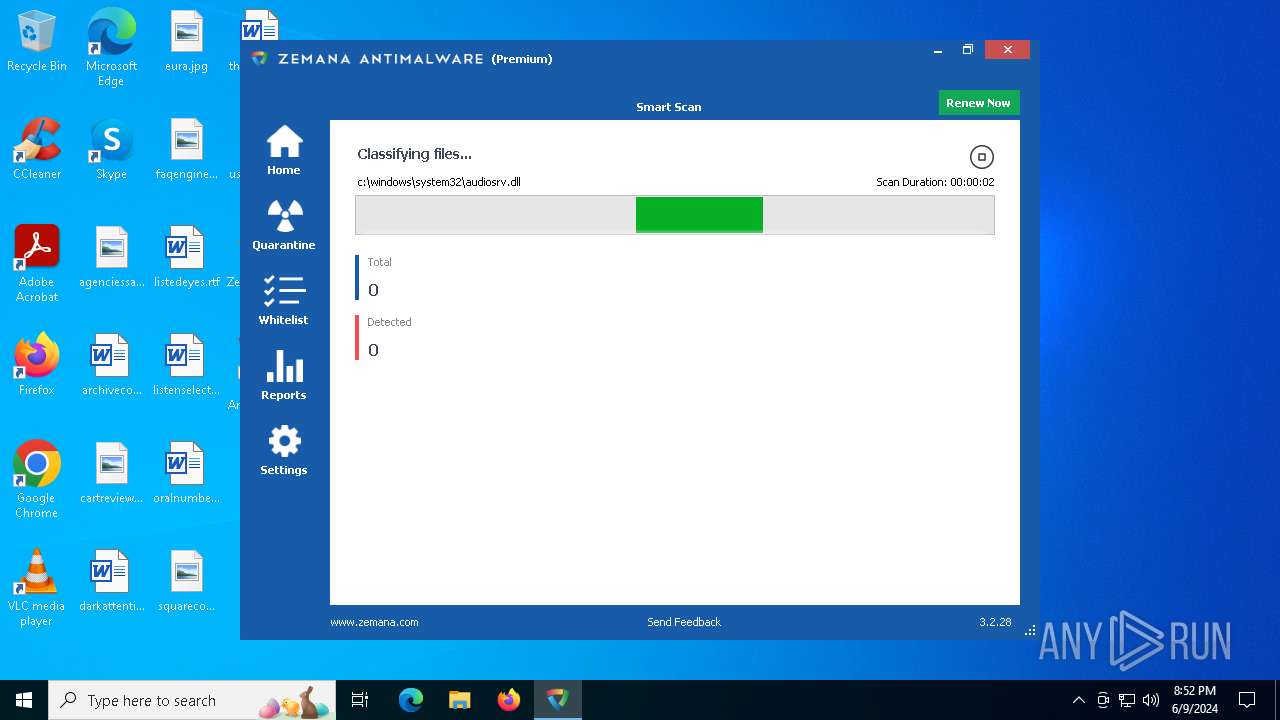Click the Scan Duration timer
This screenshot has width=1280, height=720.
[x=935, y=182]
